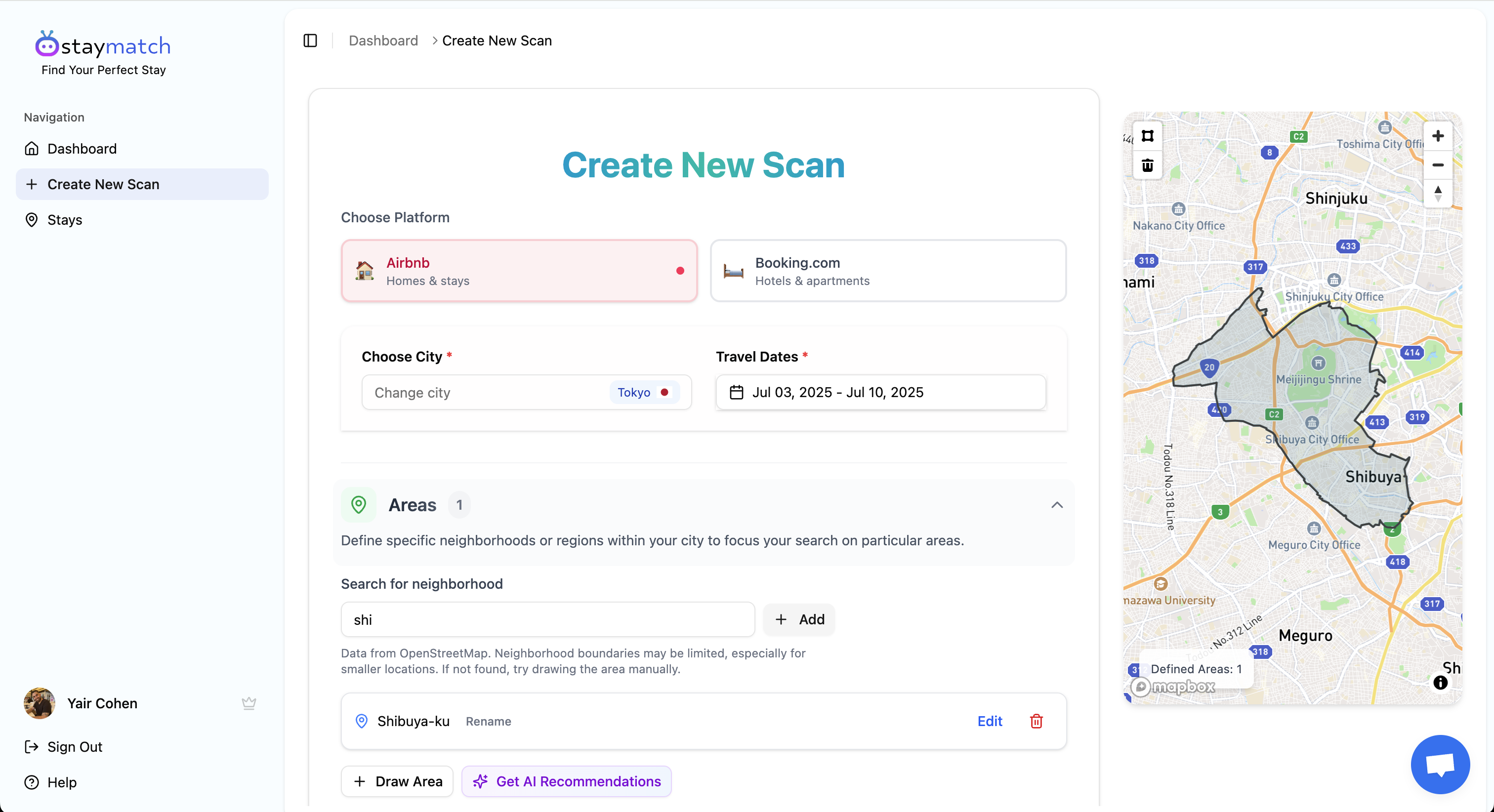Click the Nakano City Office marker
The width and height of the screenshot is (1494, 812).
(1178, 209)
